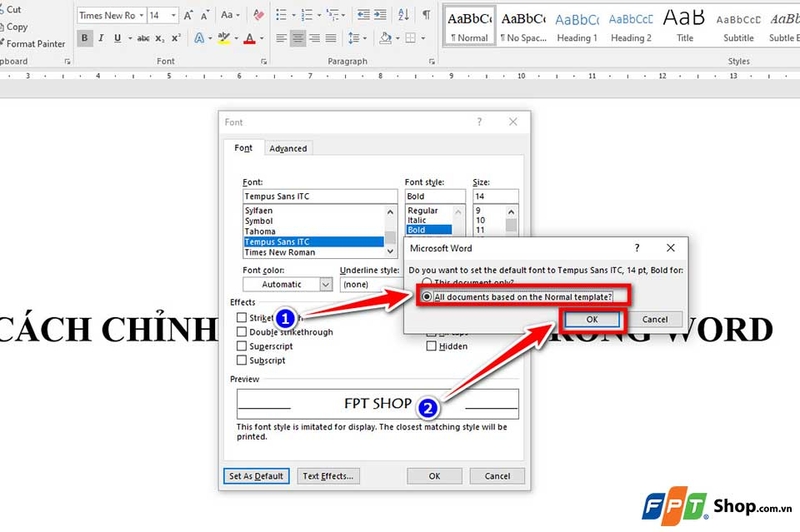Apply subscript using the ribbon X₂ icon

[160, 38]
